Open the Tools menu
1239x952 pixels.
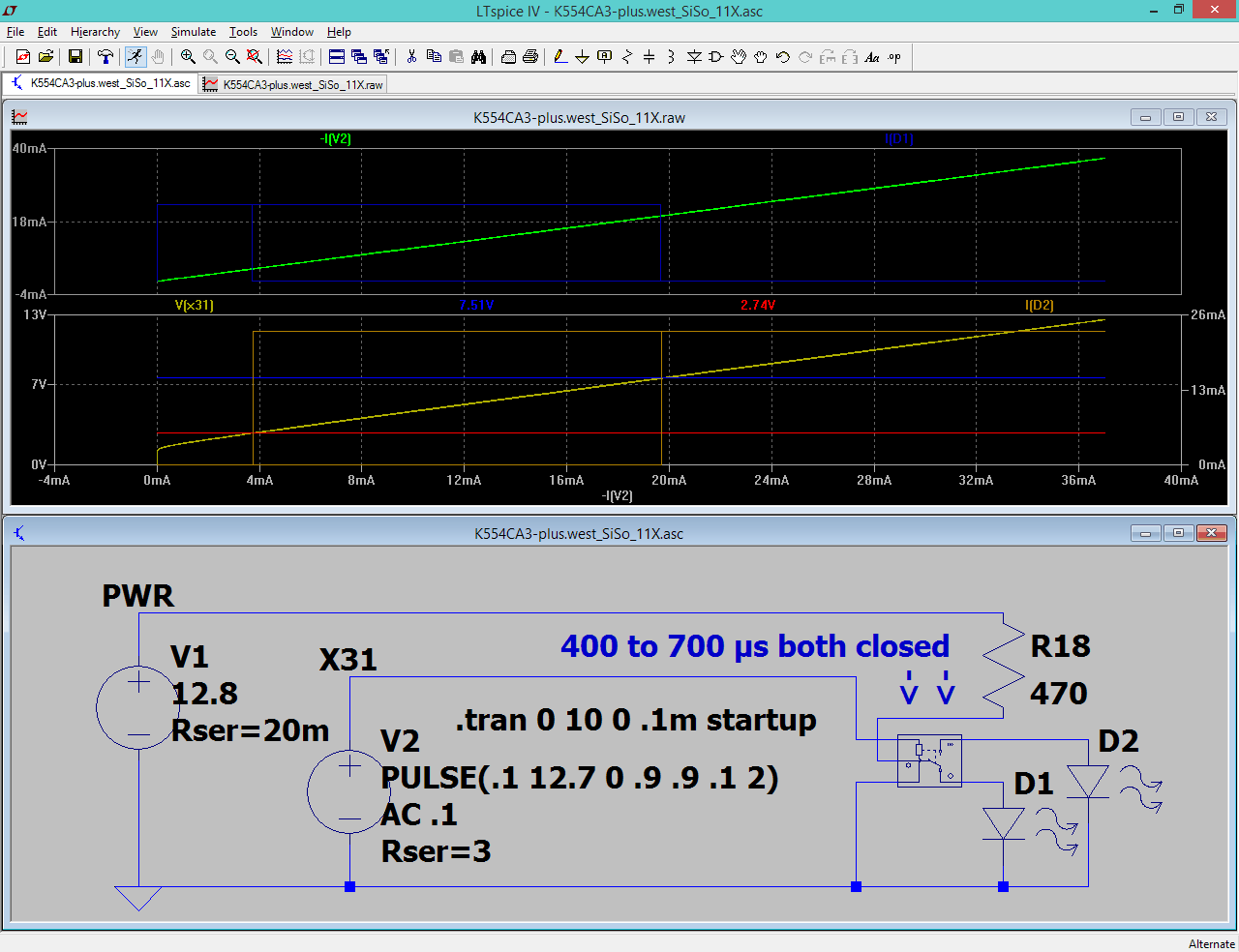tap(243, 32)
